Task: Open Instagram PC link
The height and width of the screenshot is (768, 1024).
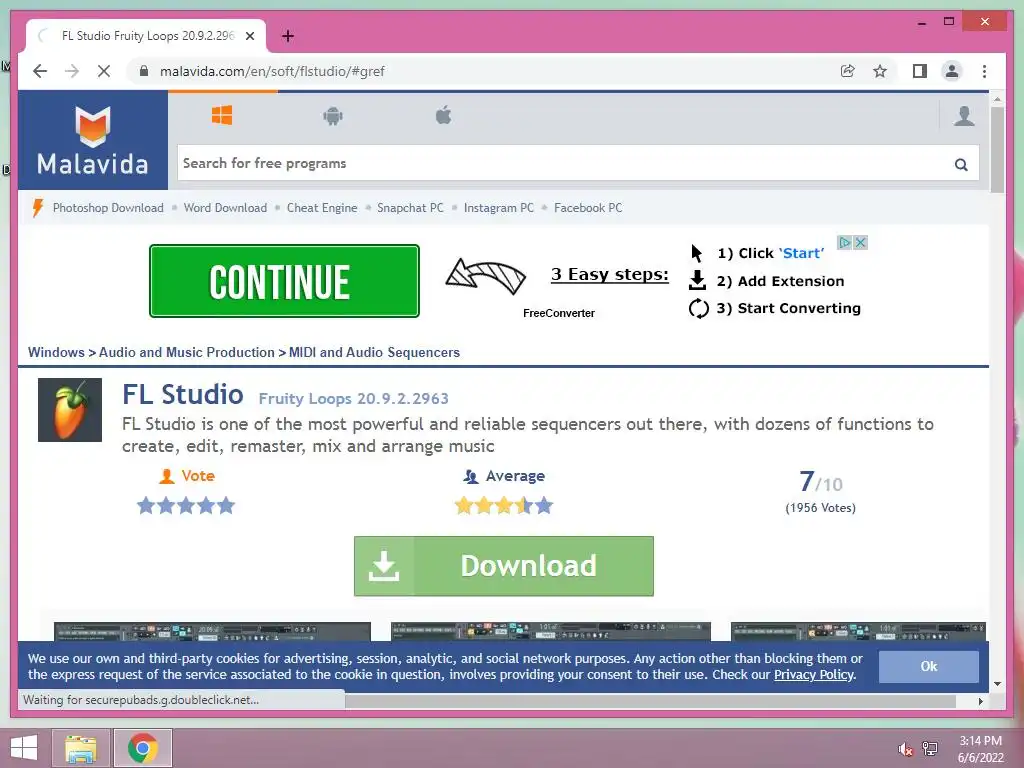Action: [499, 208]
